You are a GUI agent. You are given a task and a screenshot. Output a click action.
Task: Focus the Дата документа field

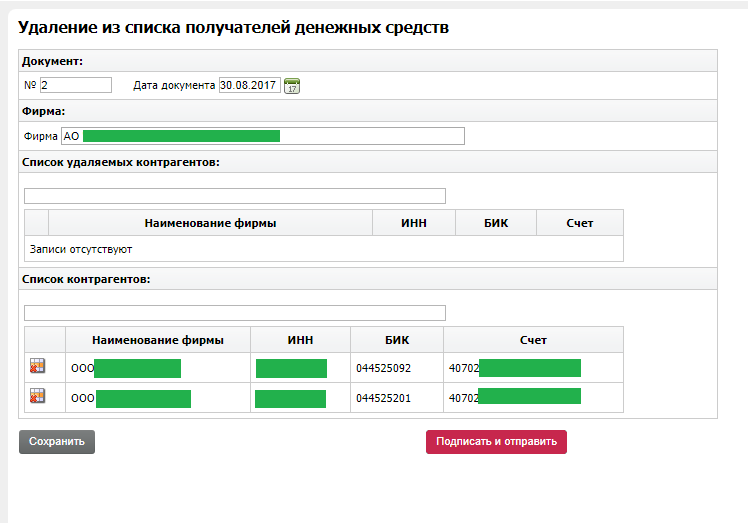coord(250,85)
